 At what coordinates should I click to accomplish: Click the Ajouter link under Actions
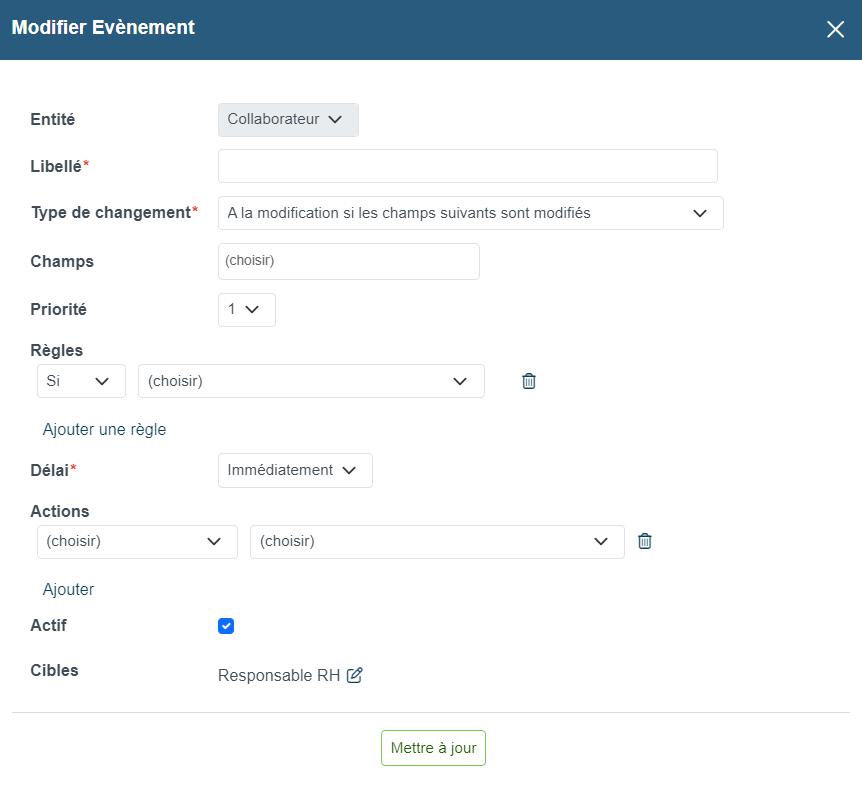pyautogui.click(x=68, y=589)
